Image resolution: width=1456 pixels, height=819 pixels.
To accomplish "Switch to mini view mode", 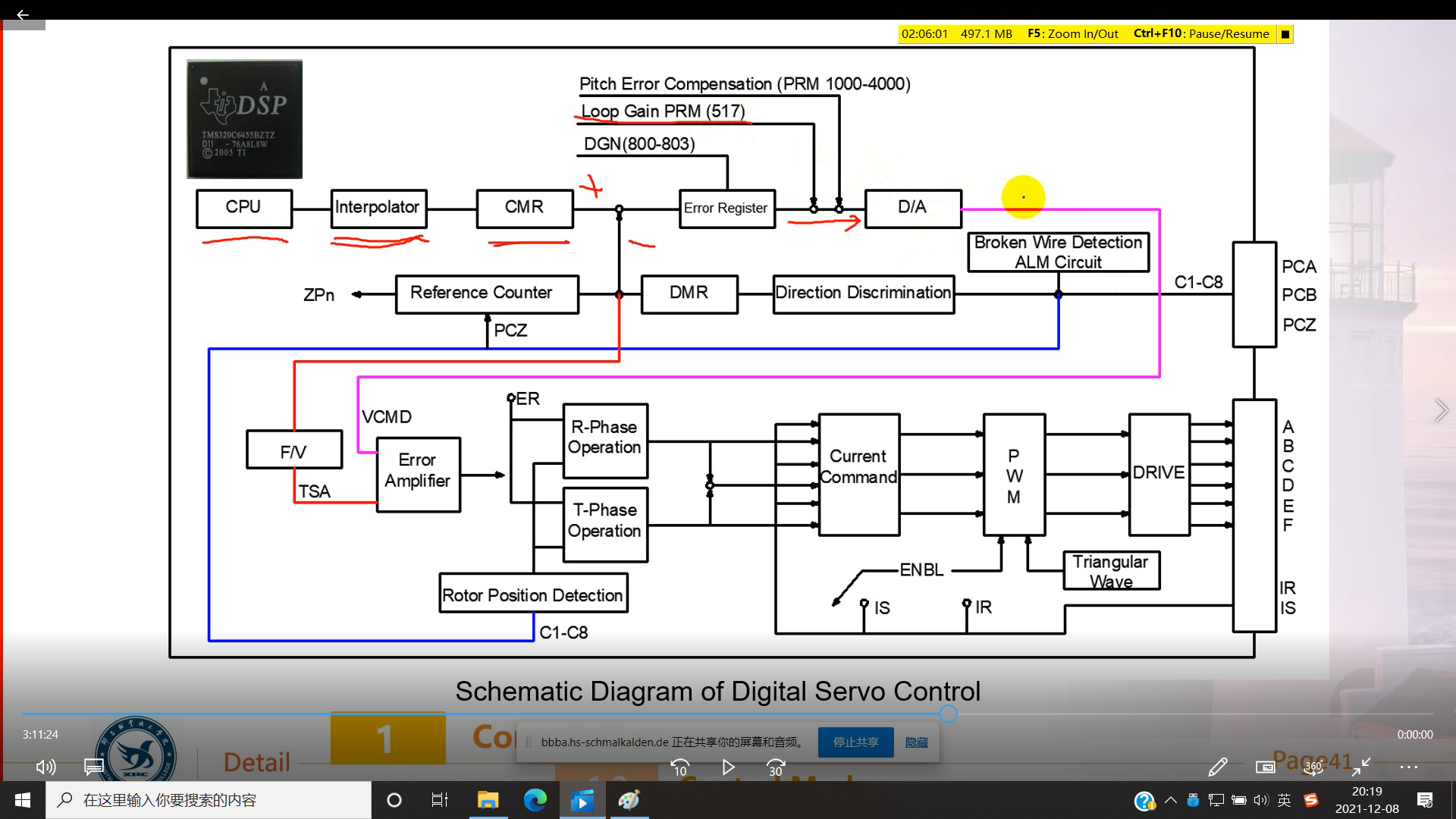I will [x=1265, y=767].
